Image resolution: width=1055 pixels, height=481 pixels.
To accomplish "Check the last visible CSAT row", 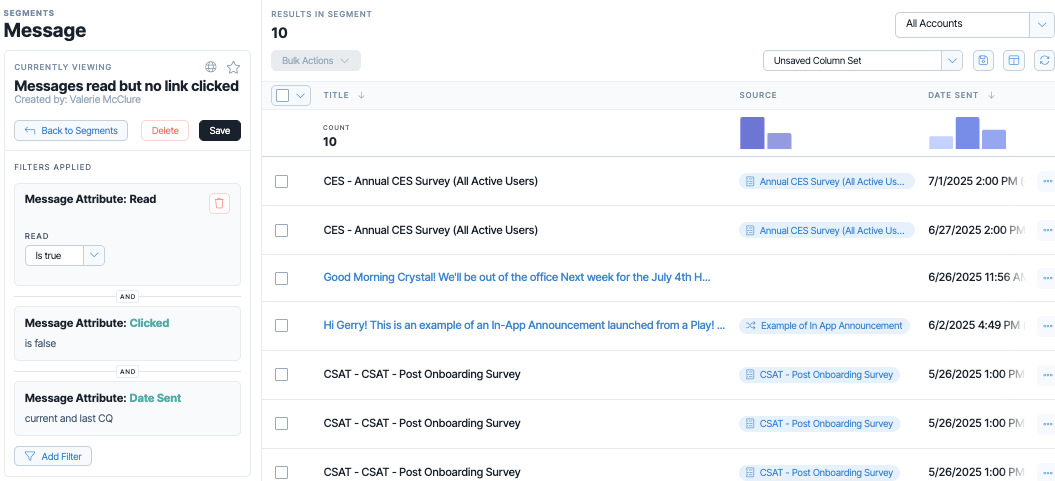I will tap(282, 472).
